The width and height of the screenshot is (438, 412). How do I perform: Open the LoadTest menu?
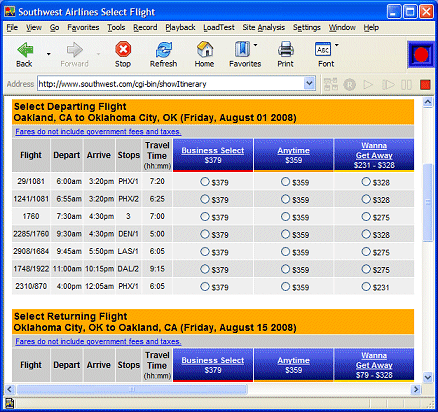click(x=219, y=28)
